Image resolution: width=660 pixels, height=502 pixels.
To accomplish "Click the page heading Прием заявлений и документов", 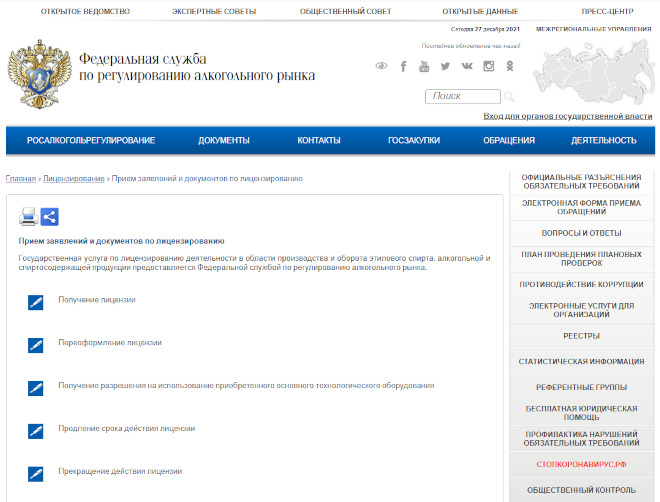I will click(121, 241).
